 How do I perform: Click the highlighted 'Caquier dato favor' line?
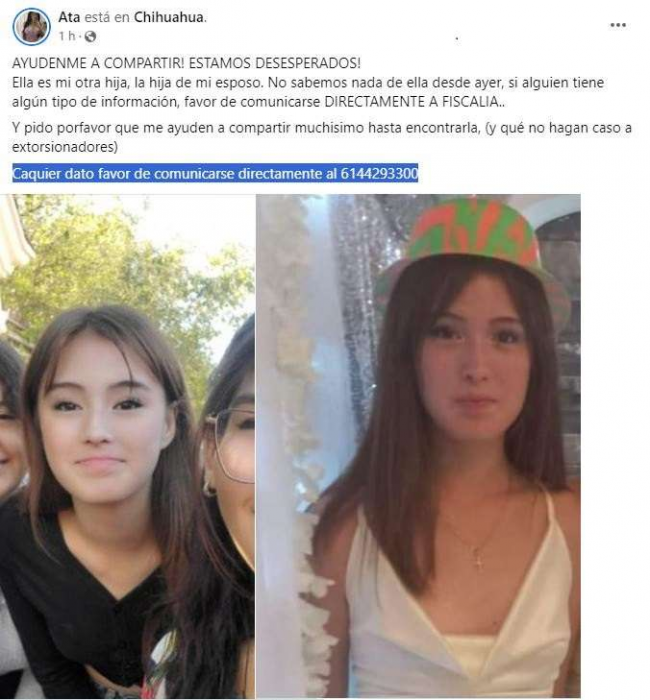215,173
